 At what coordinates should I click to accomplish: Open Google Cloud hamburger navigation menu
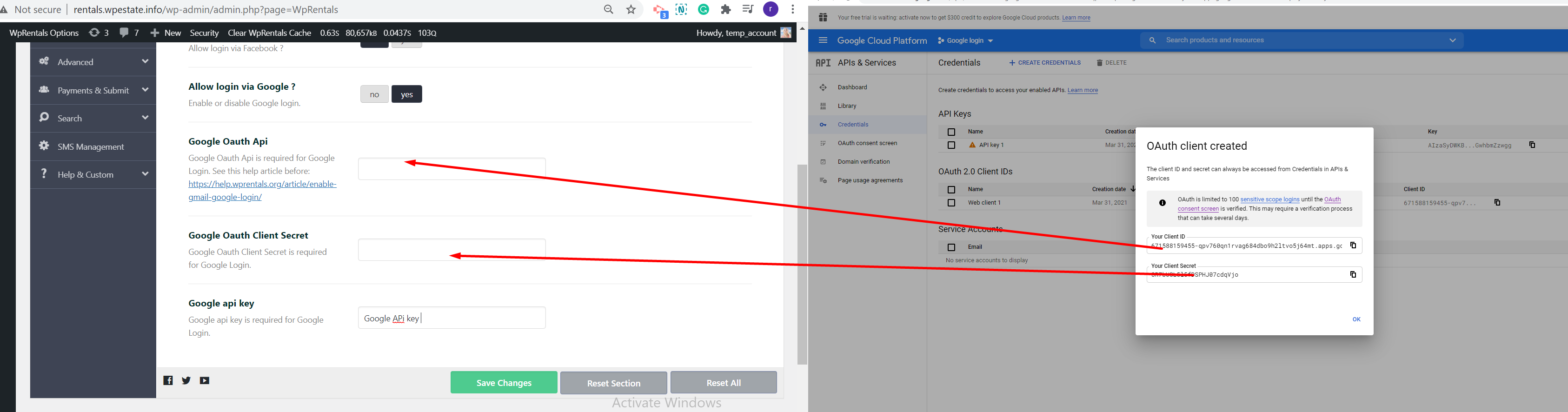pyautogui.click(x=823, y=40)
